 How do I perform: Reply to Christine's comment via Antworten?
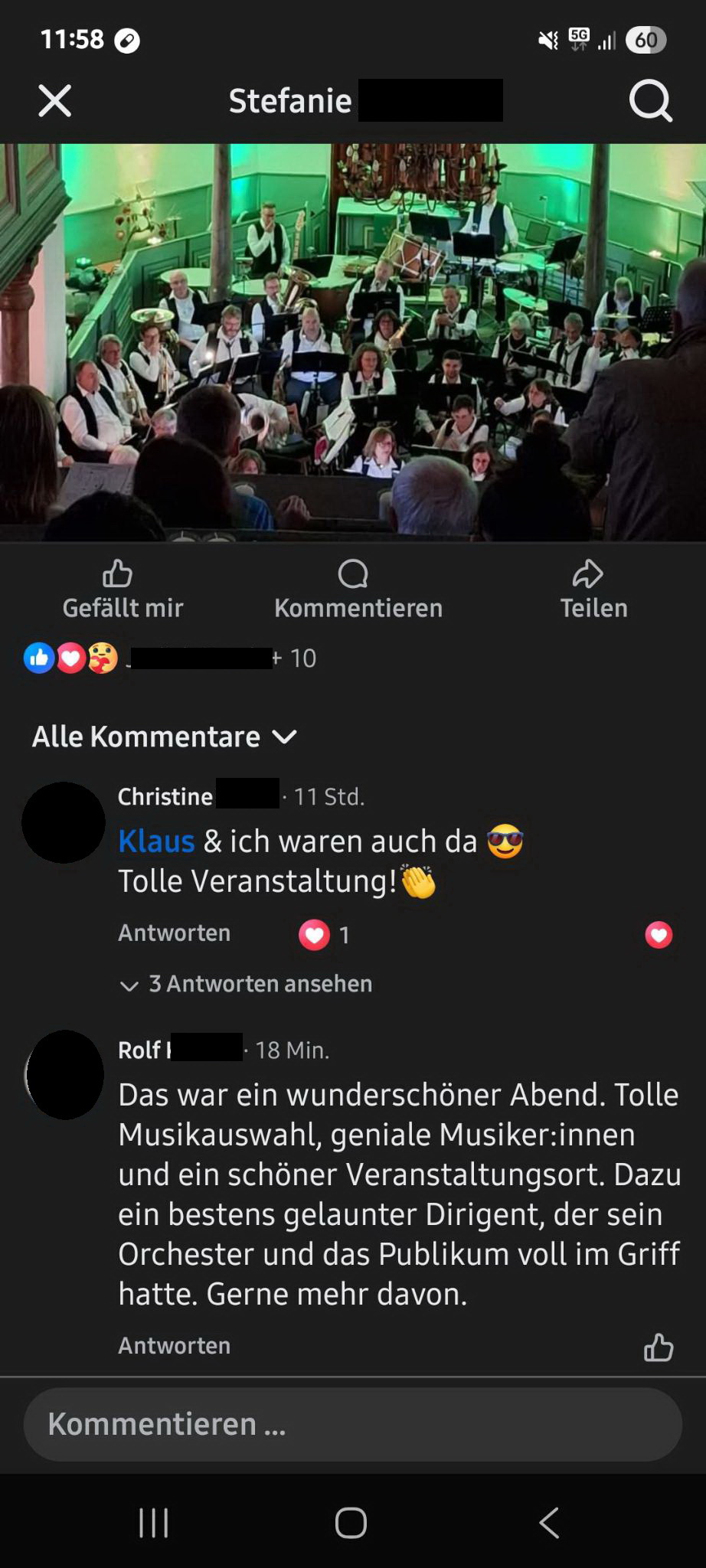(x=174, y=933)
